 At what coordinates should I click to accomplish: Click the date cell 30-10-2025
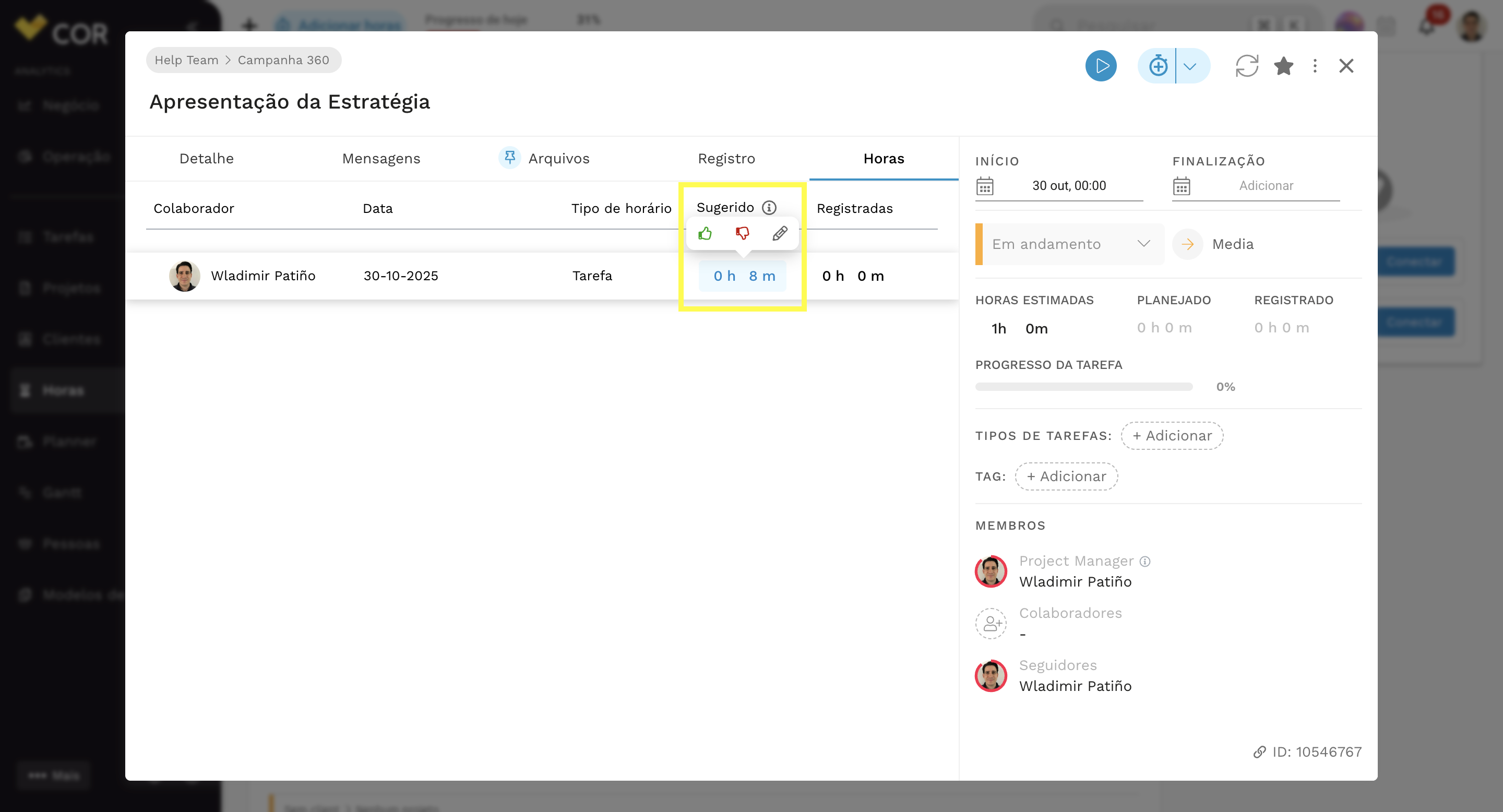tap(401, 276)
